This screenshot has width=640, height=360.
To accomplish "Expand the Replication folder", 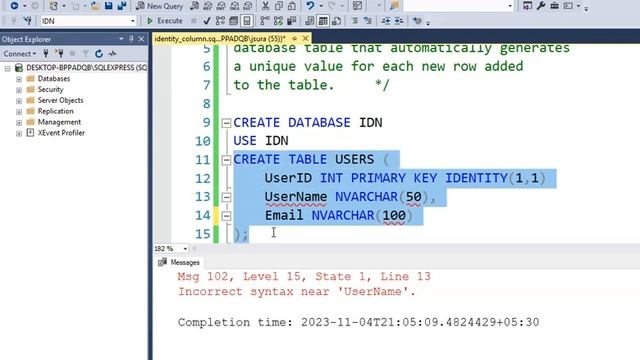I will (x=19, y=112).
